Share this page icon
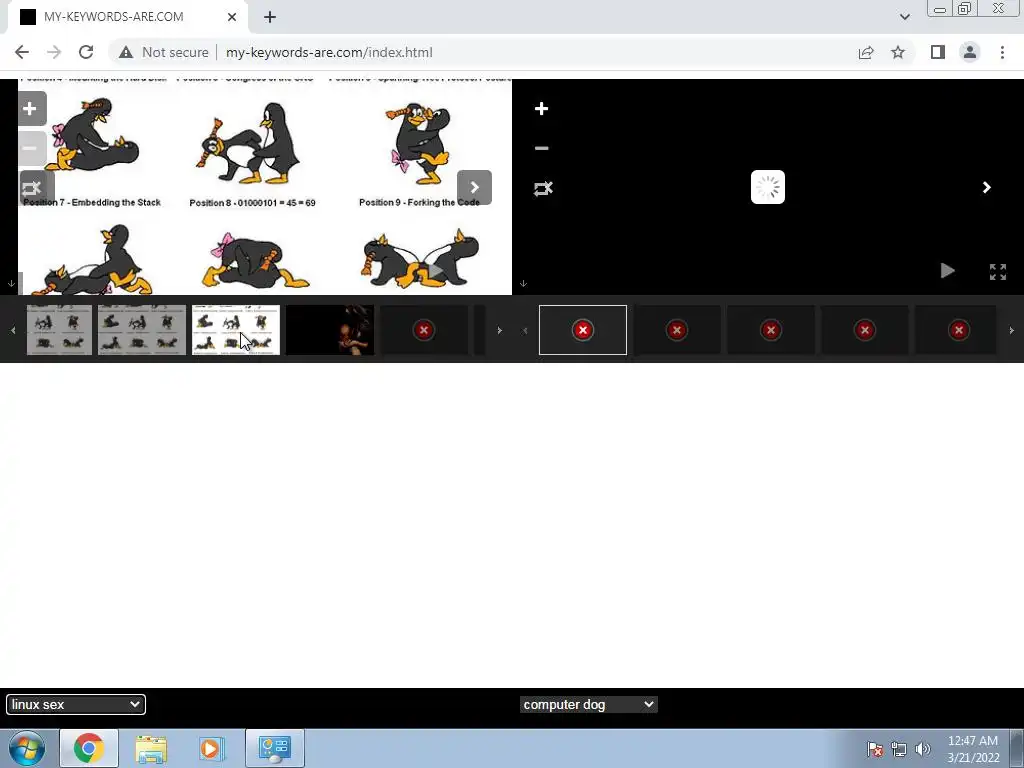Image resolution: width=1024 pixels, height=768 pixels. tap(866, 52)
